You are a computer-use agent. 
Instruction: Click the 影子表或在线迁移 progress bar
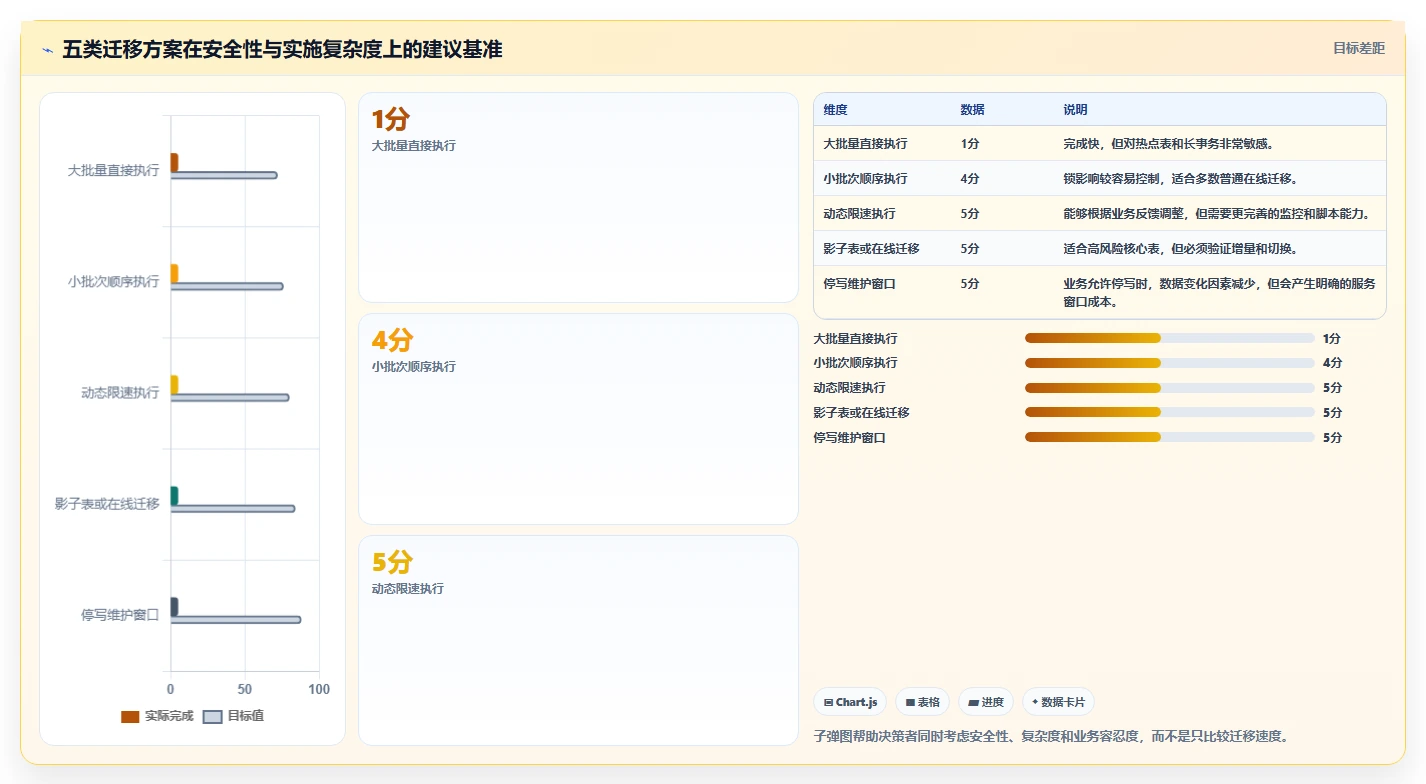(1169, 412)
